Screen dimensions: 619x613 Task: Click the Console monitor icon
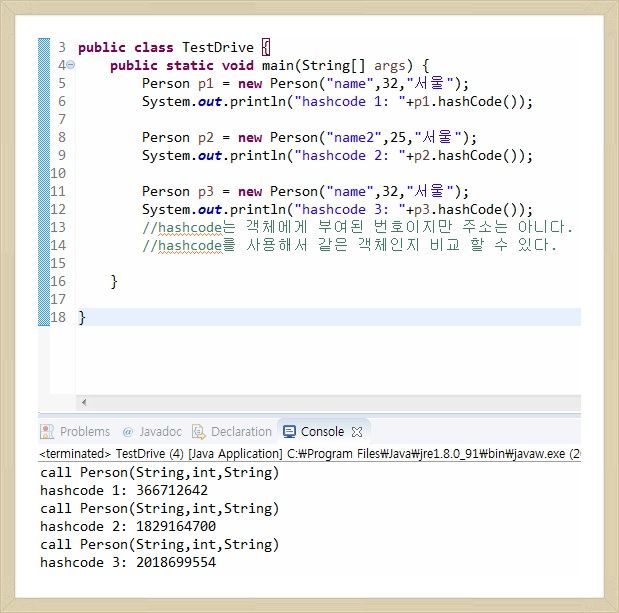[x=289, y=432]
